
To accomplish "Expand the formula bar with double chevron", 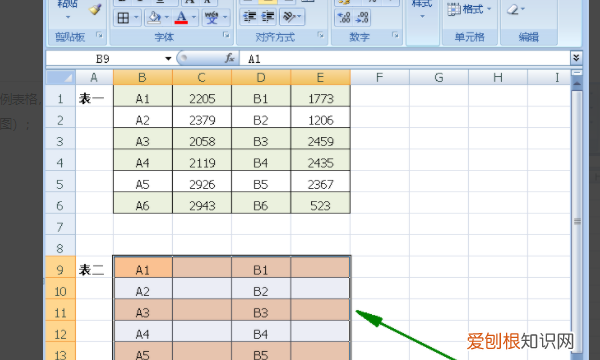I will point(576,58).
